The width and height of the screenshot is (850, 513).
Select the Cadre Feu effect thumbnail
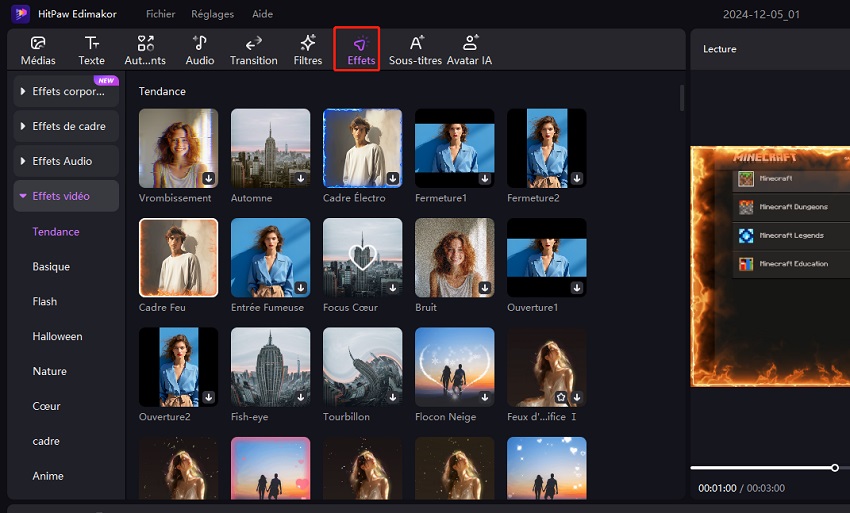178,258
